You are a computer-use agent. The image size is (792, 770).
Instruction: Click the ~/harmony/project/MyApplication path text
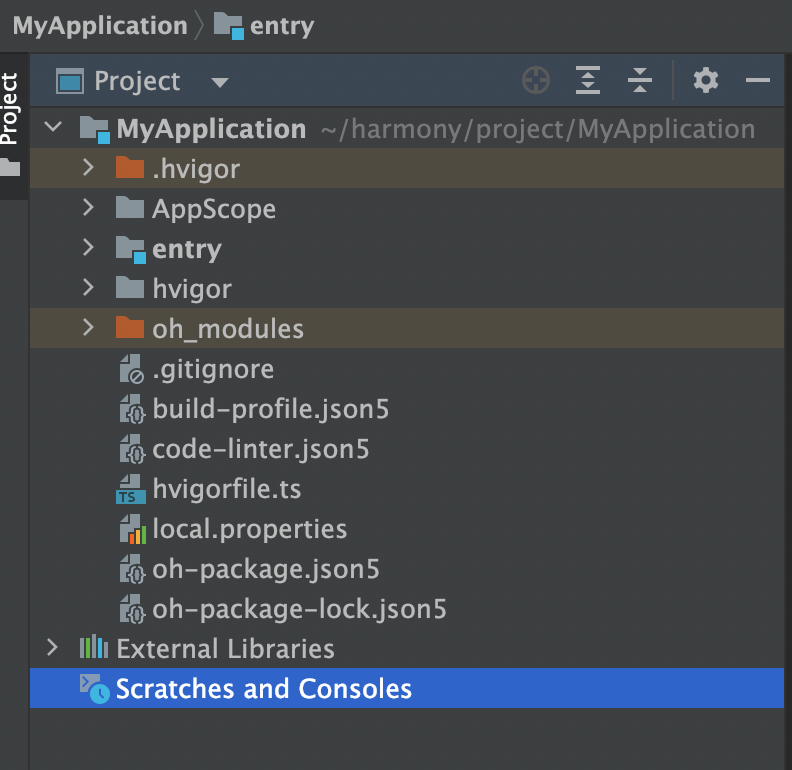point(538,129)
